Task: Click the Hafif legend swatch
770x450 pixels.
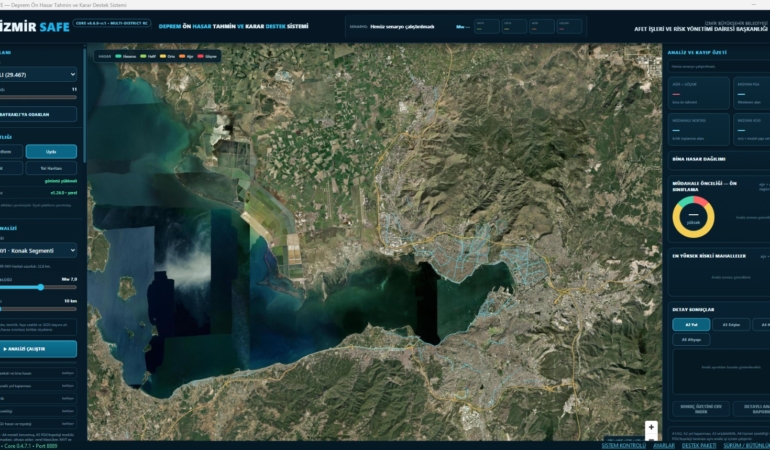Action: coord(143,56)
